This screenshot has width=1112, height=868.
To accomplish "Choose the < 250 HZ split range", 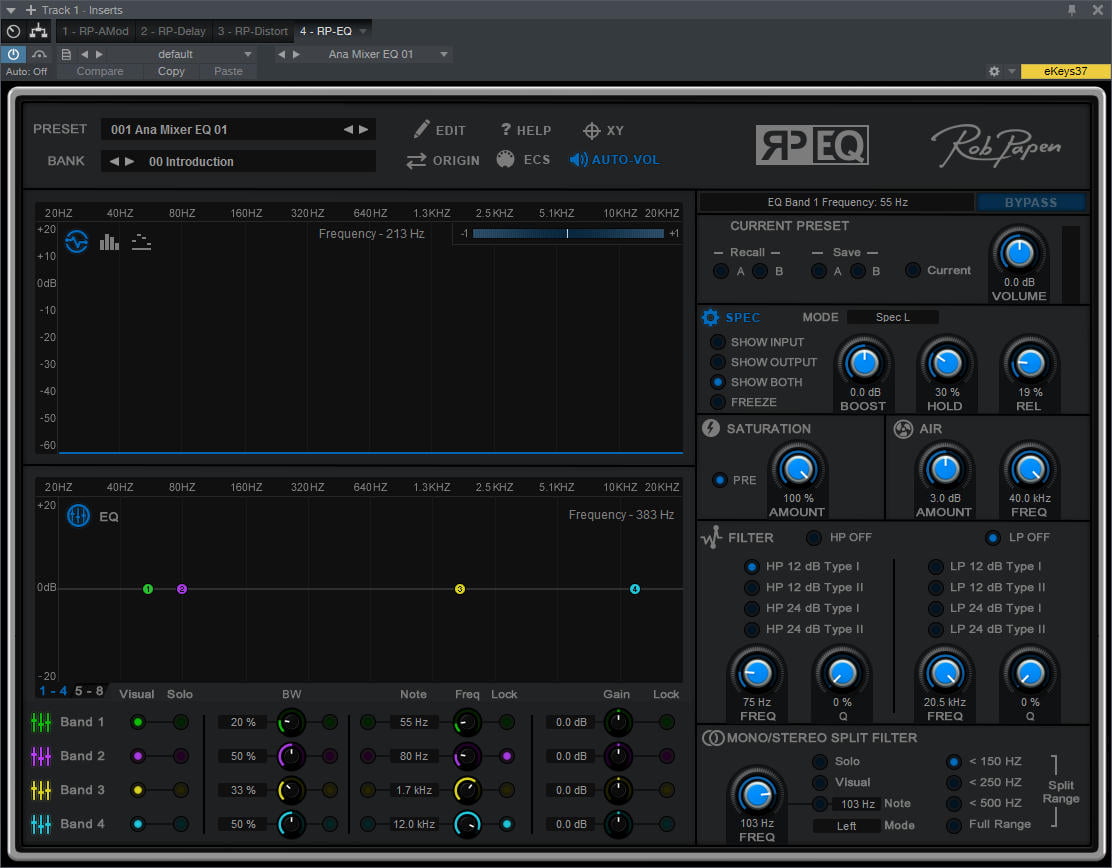I will (955, 782).
